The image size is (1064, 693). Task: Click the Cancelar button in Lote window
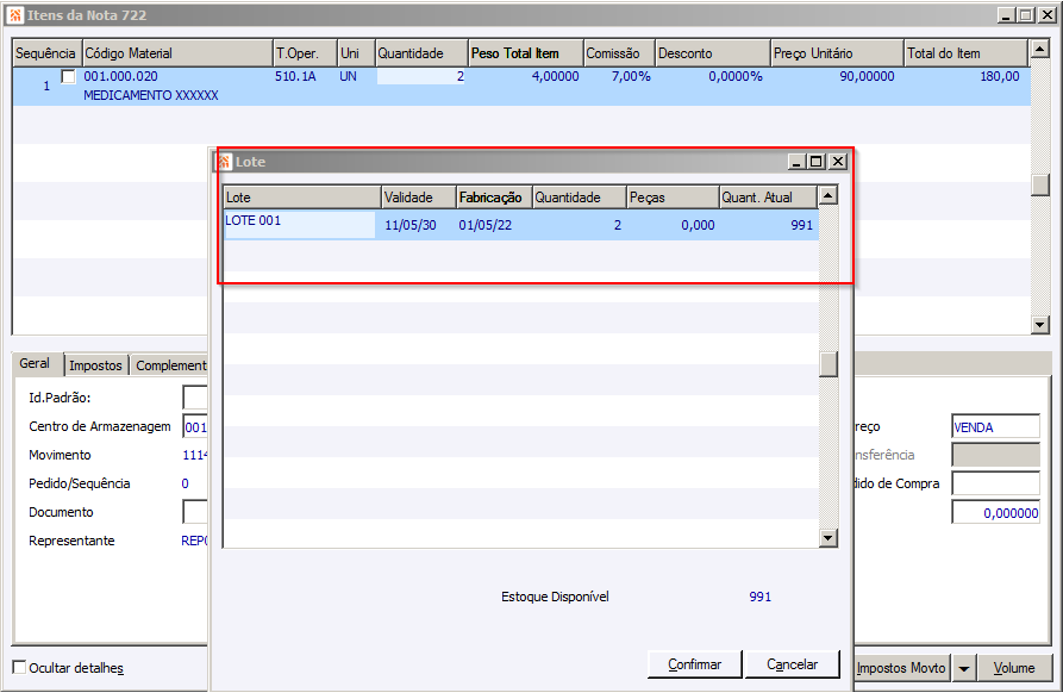pyautogui.click(x=792, y=664)
